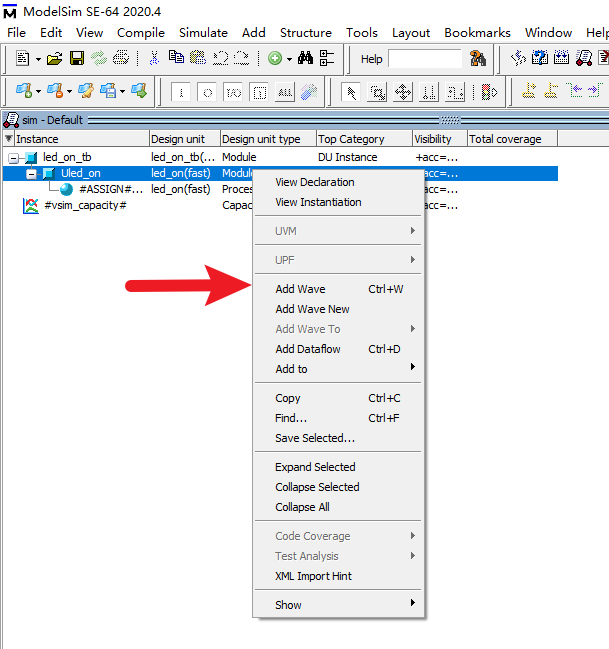The height and width of the screenshot is (649, 609).
Task: Toggle the Pan mode four-arrow button
Action: 403,92
